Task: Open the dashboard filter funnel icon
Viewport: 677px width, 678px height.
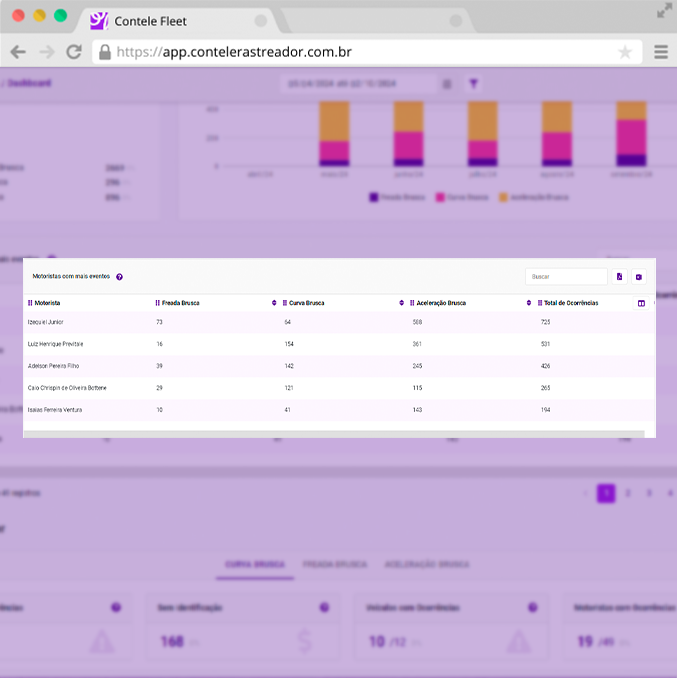Action: click(x=473, y=83)
